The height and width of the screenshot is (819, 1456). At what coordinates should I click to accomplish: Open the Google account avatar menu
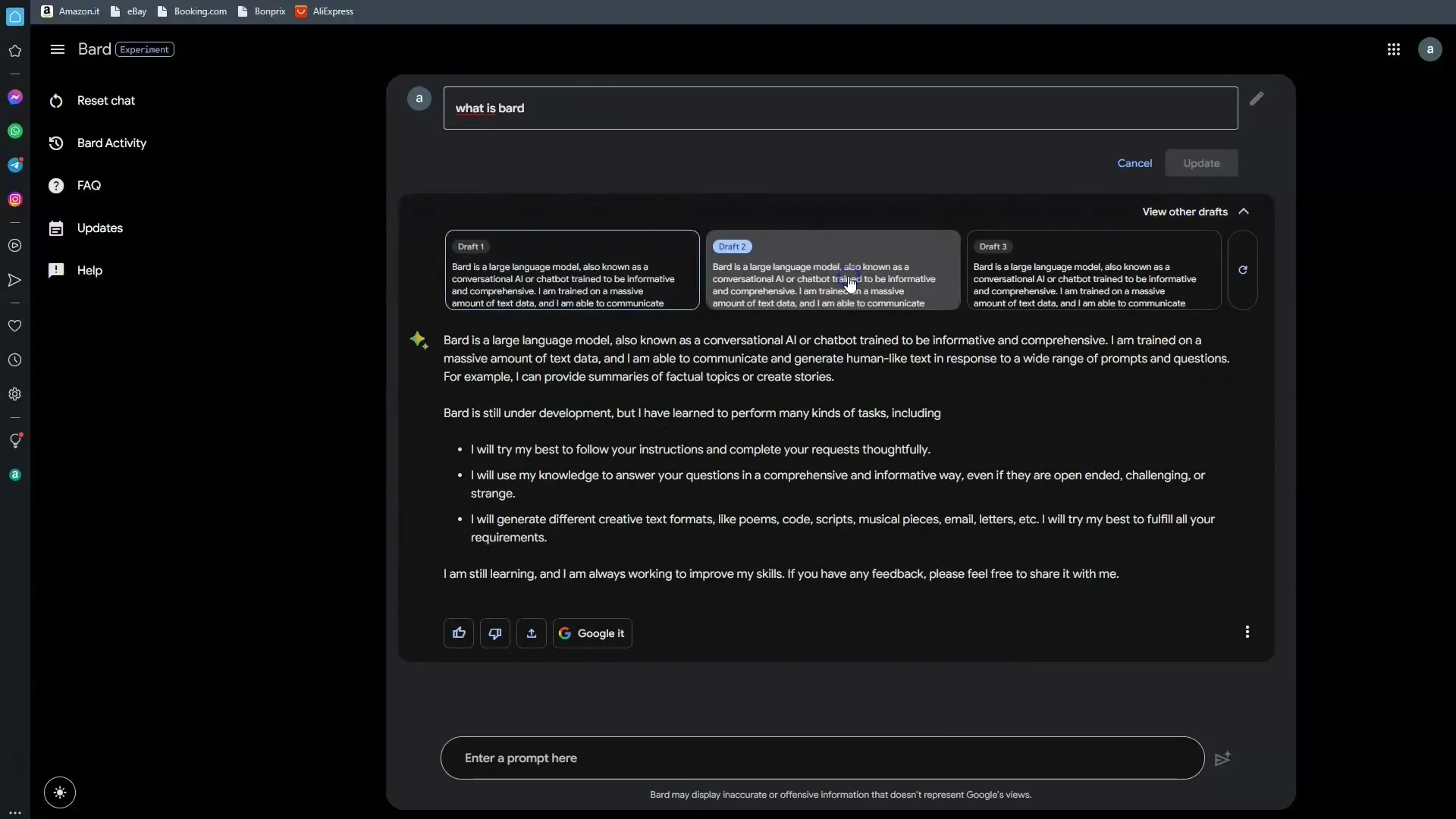point(1429,49)
